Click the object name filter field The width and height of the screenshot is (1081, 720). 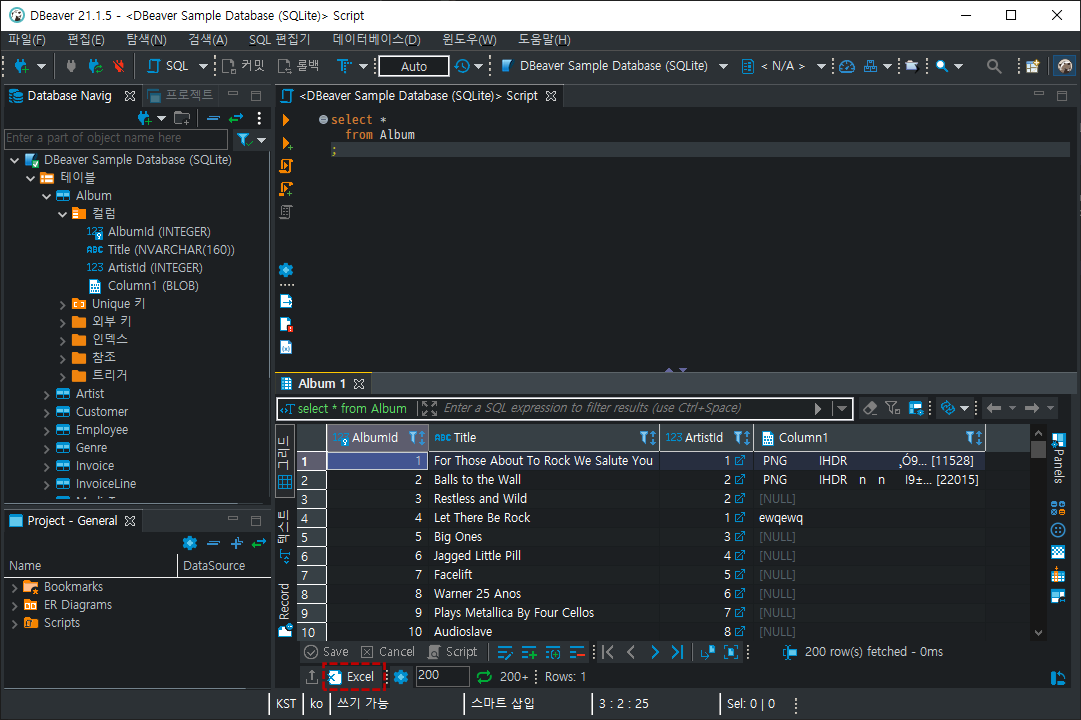click(116, 138)
